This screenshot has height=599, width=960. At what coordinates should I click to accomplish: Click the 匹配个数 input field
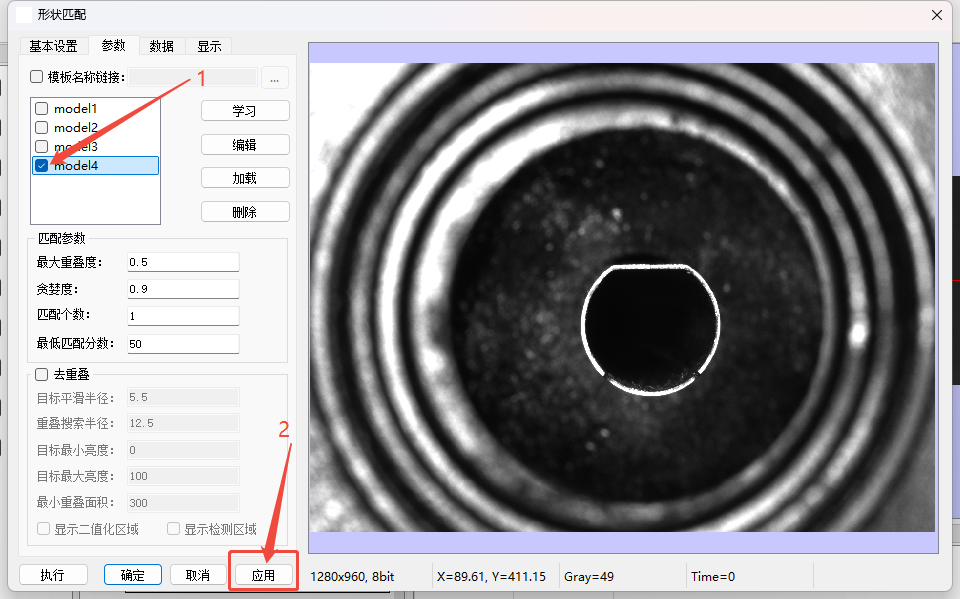click(183, 316)
